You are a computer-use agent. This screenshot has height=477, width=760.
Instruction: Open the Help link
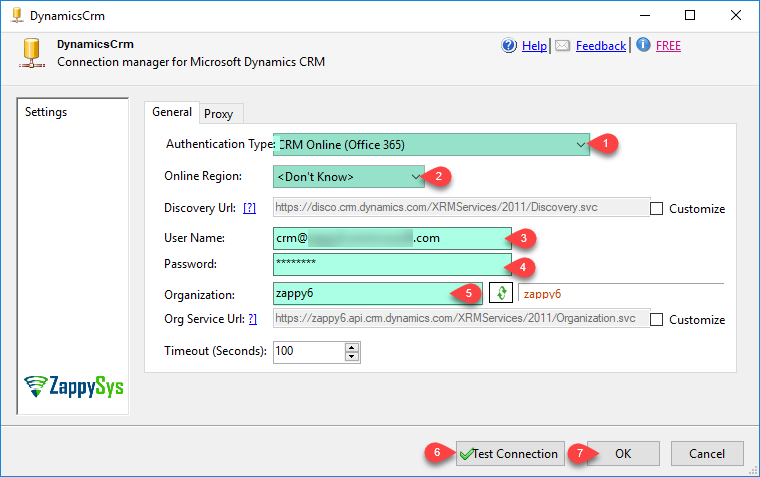pyautogui.click(x=534, y=46)
